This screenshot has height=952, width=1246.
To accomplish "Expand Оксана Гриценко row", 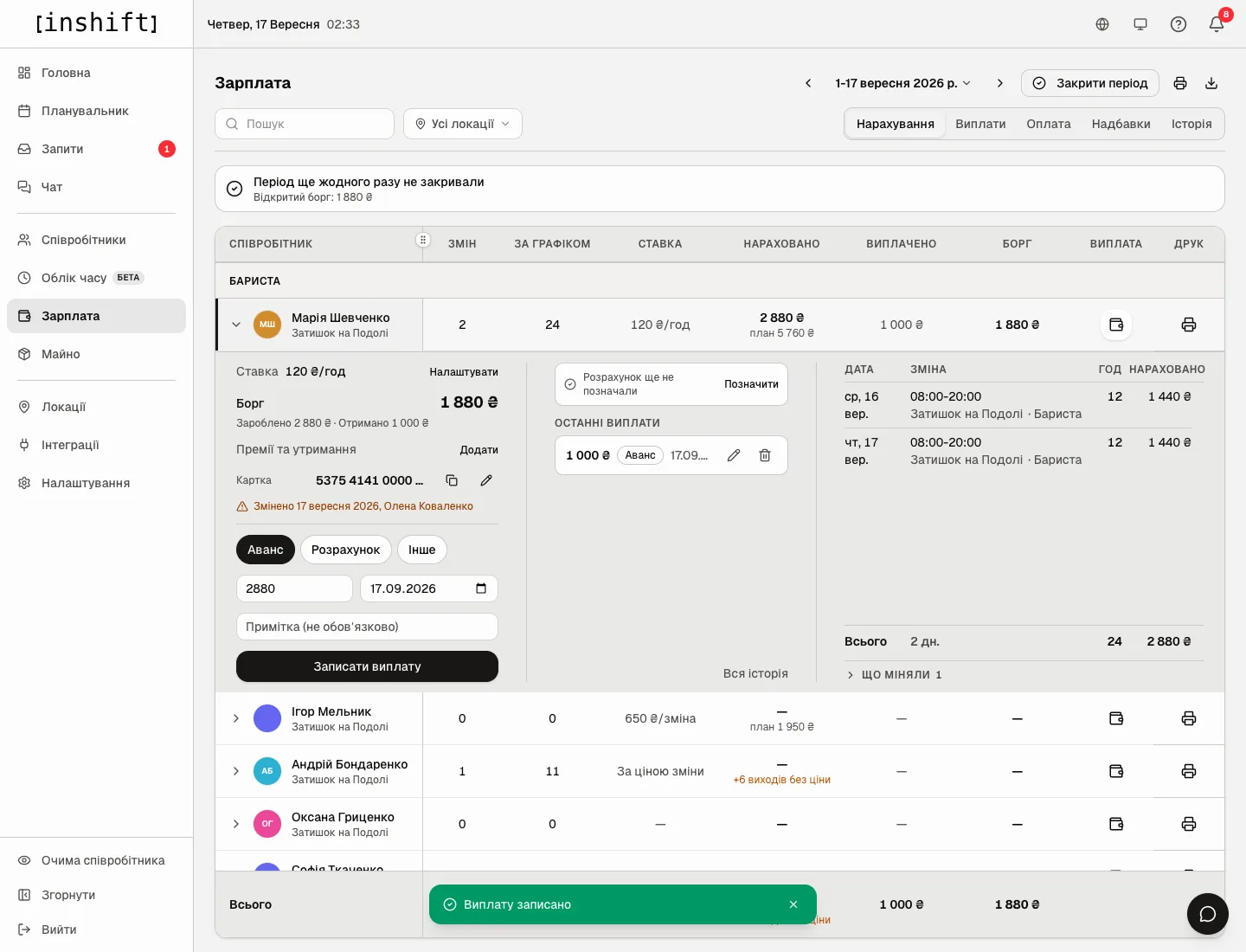I will pyautogui.click(x=236, y=824).
